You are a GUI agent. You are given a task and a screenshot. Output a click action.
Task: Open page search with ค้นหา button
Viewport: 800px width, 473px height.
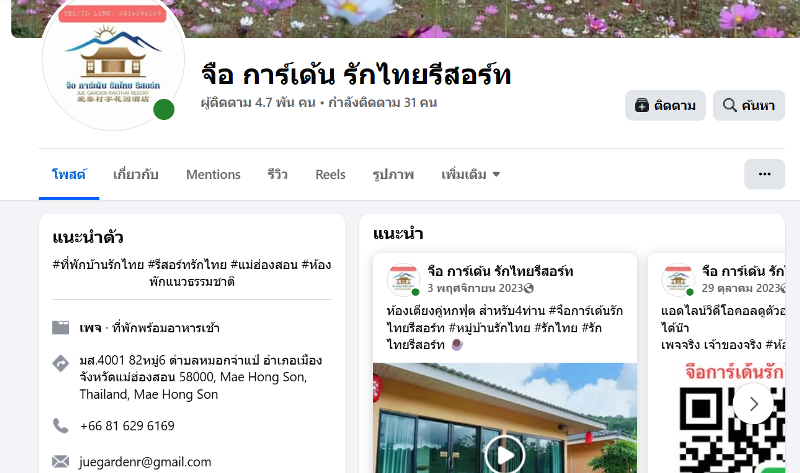click(748, 106)
